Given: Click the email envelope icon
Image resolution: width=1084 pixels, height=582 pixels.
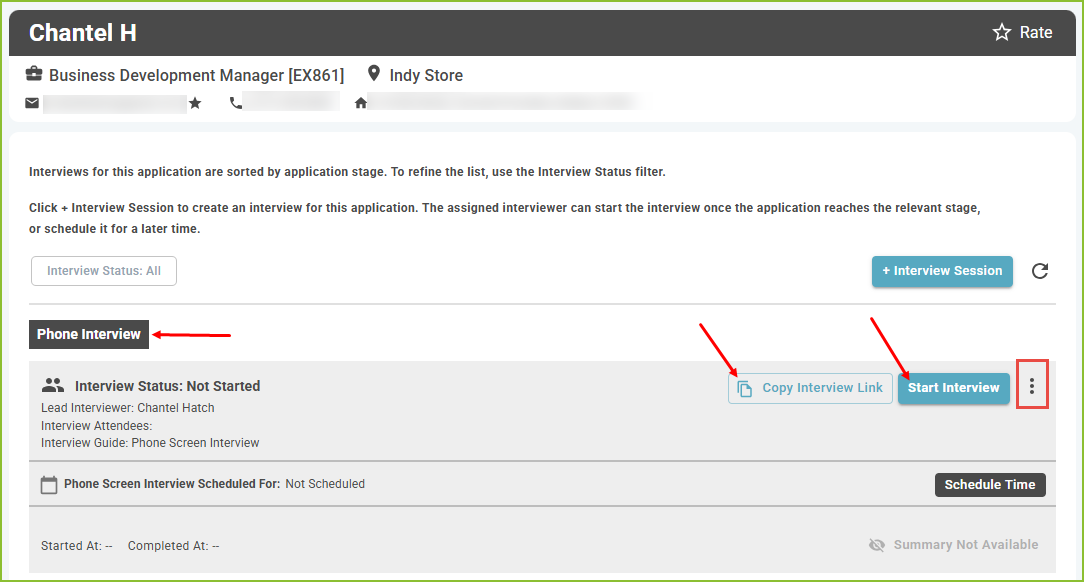Looking at the screenshot, I should [x=32, y=103].
